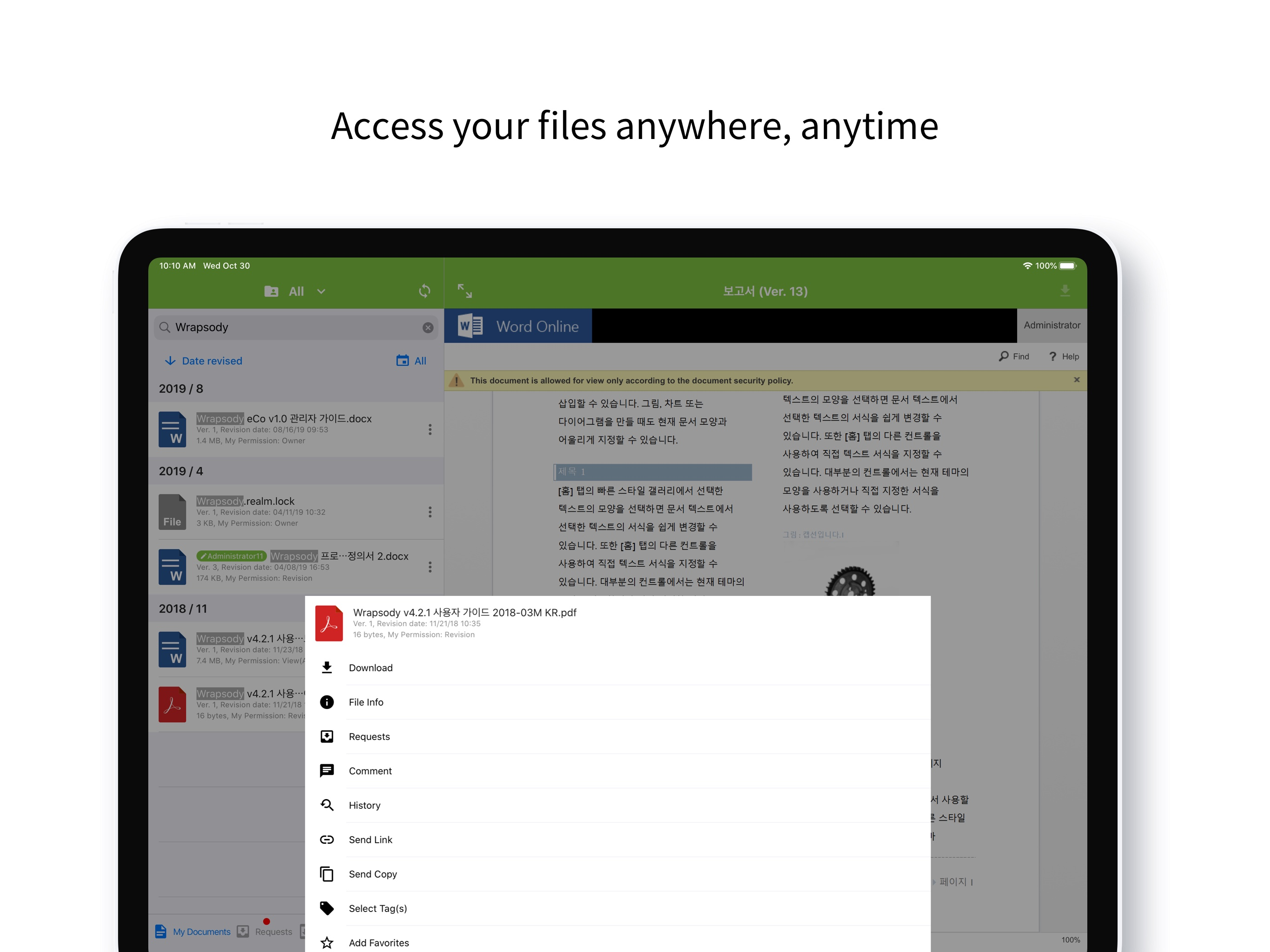Choose Select Tag(s) option
This screenshot has width=1270, height=952.
coord(377,908)
